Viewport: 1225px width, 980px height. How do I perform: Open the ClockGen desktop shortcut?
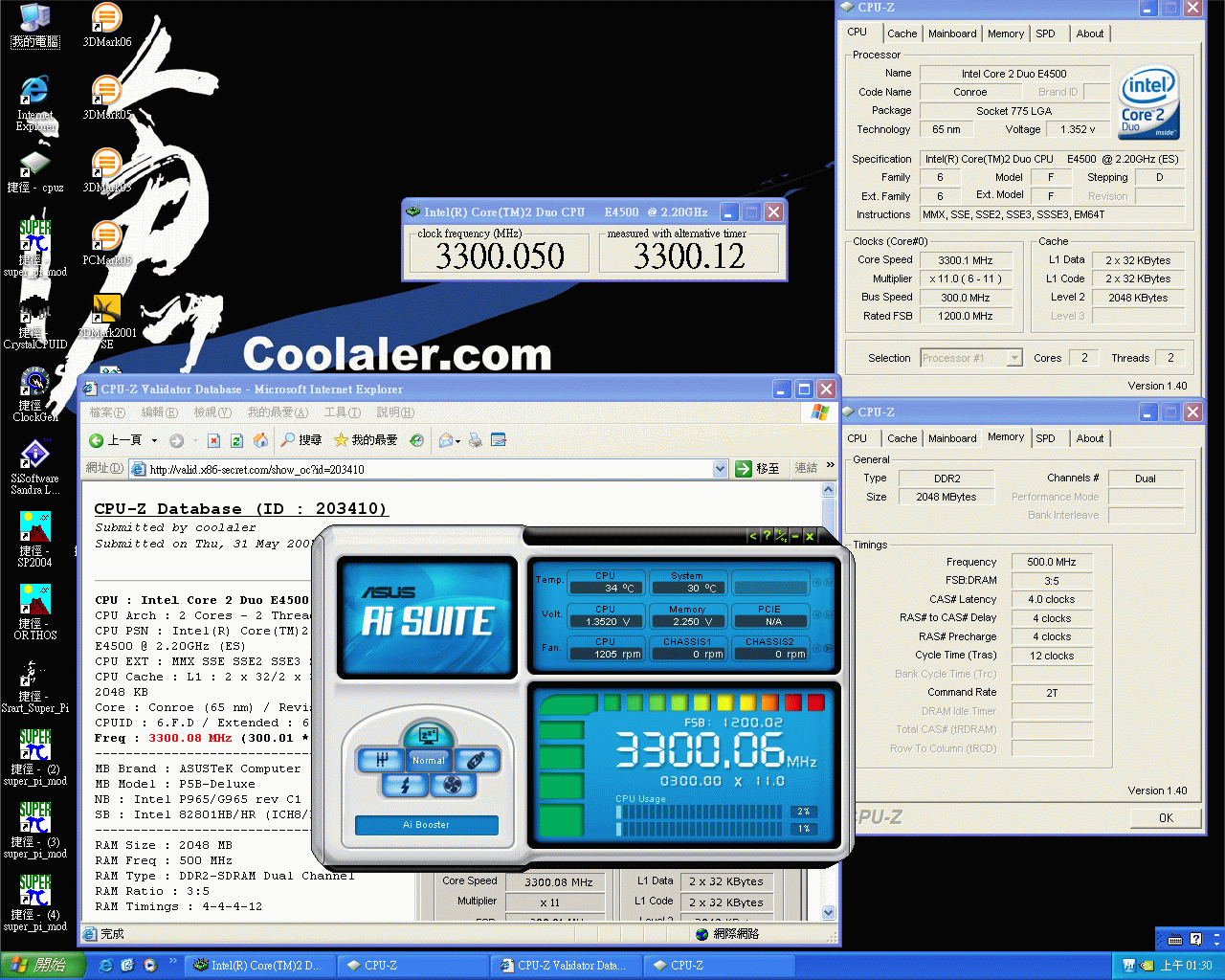(x=35, y=394)
